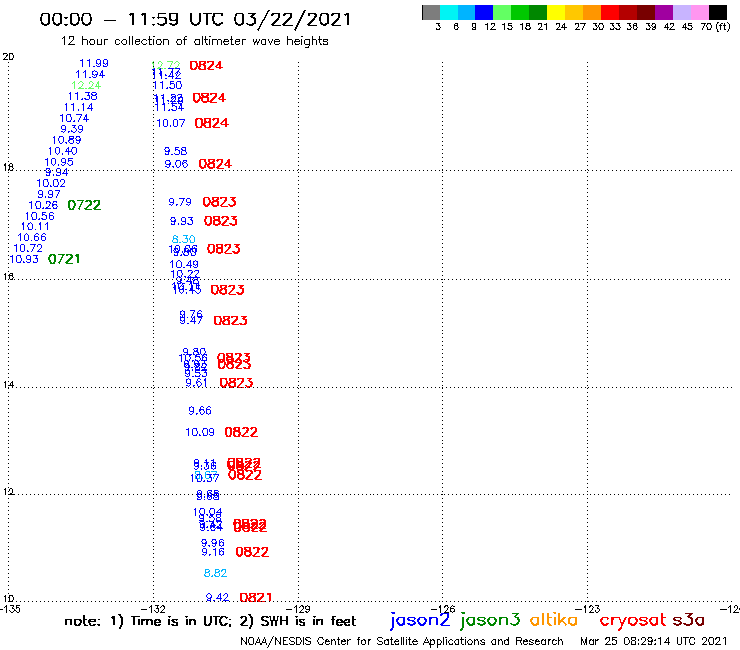Select the wave height value 9.06

[176, 164]
